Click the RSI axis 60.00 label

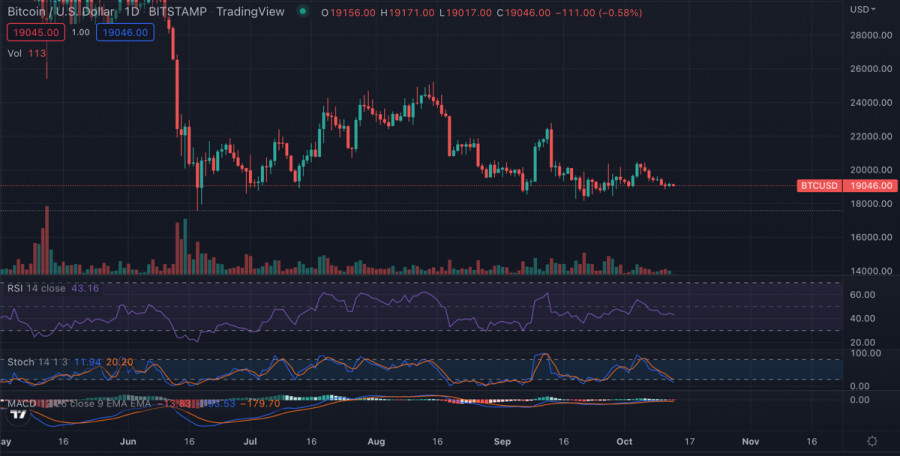(863, 295)
